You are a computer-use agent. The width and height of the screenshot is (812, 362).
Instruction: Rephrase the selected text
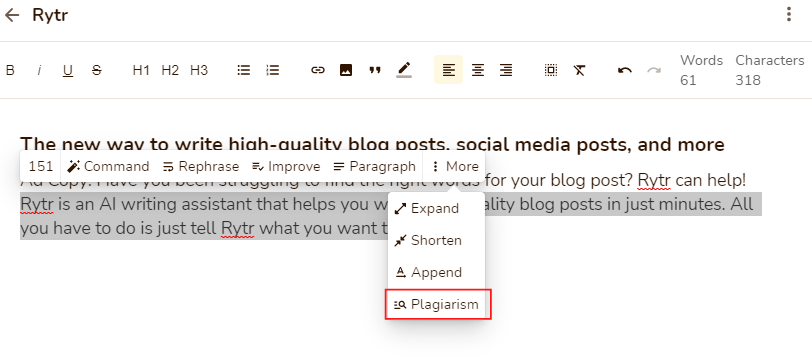[x=201, y=166]
